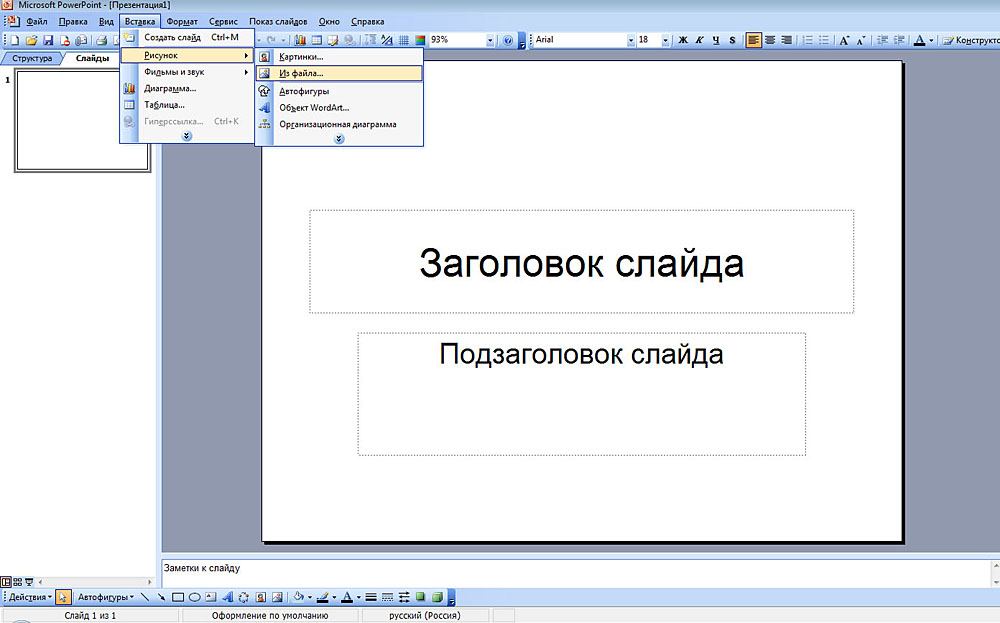Open the 93% zoom dropdown
The height and width of the screenshot is (623, 1000).
(490, 40)
